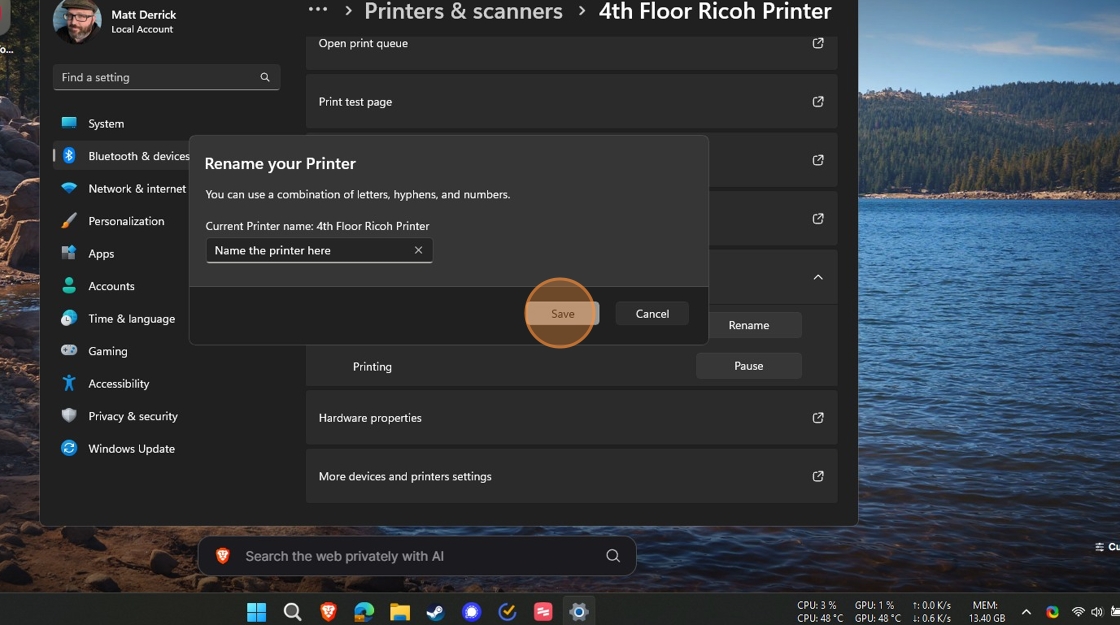This screenshot has width=1120, height=625.
Task: Open the red app icon on taskbar
Action: click(543, 611)
